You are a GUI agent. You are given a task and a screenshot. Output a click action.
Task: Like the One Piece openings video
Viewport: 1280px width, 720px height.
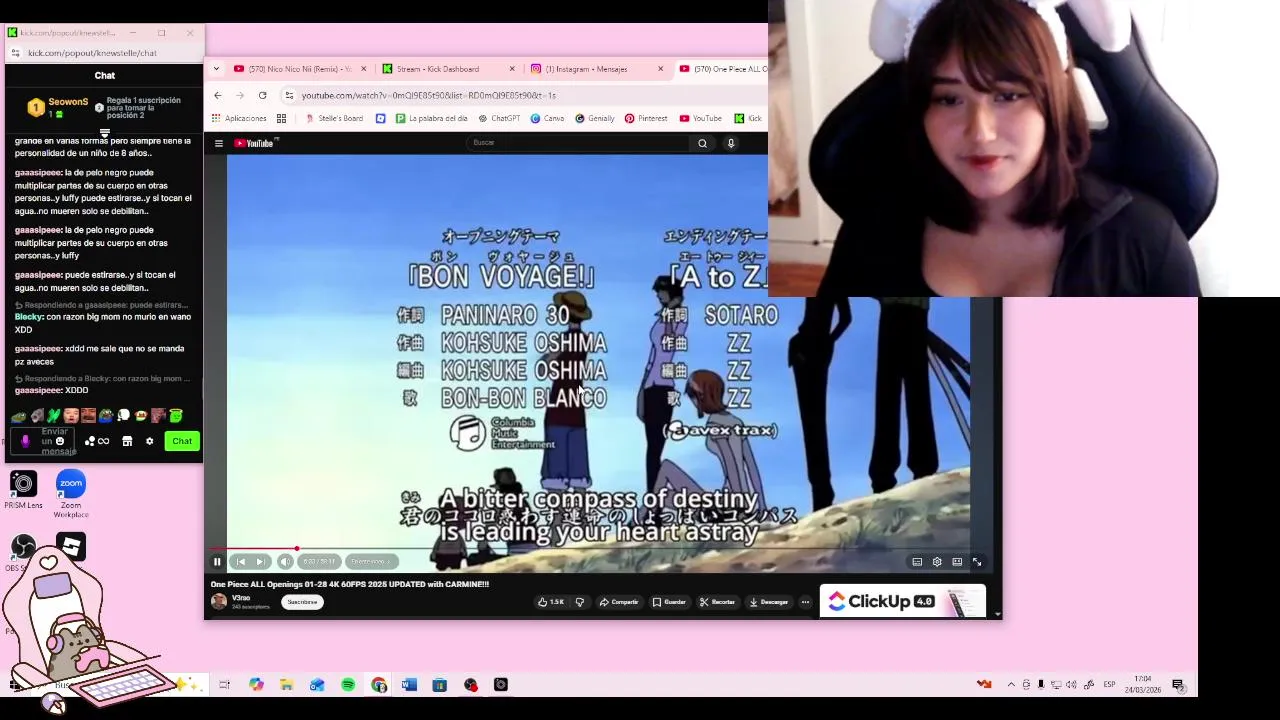coord(551,602)
